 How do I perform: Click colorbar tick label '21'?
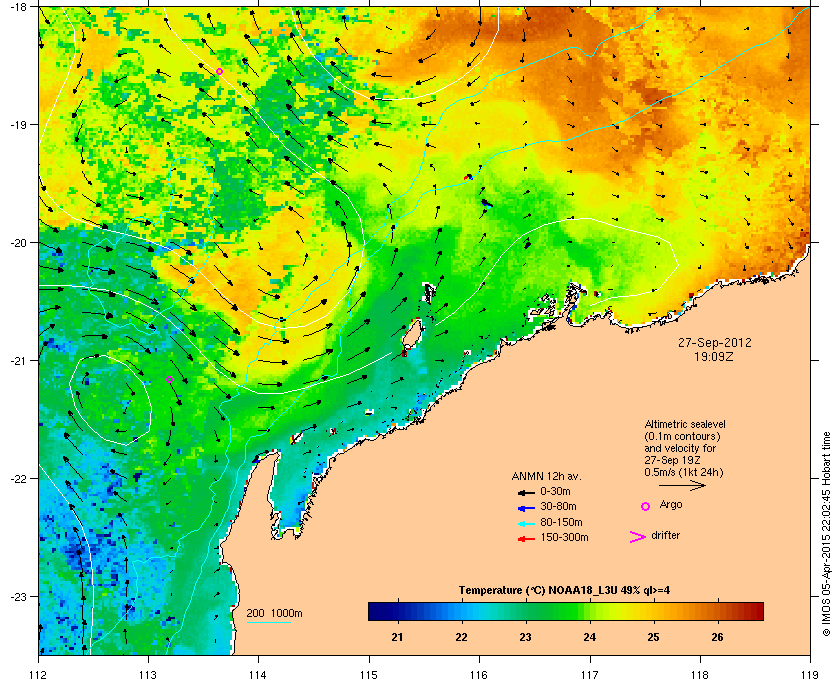[x=397, y=637]
